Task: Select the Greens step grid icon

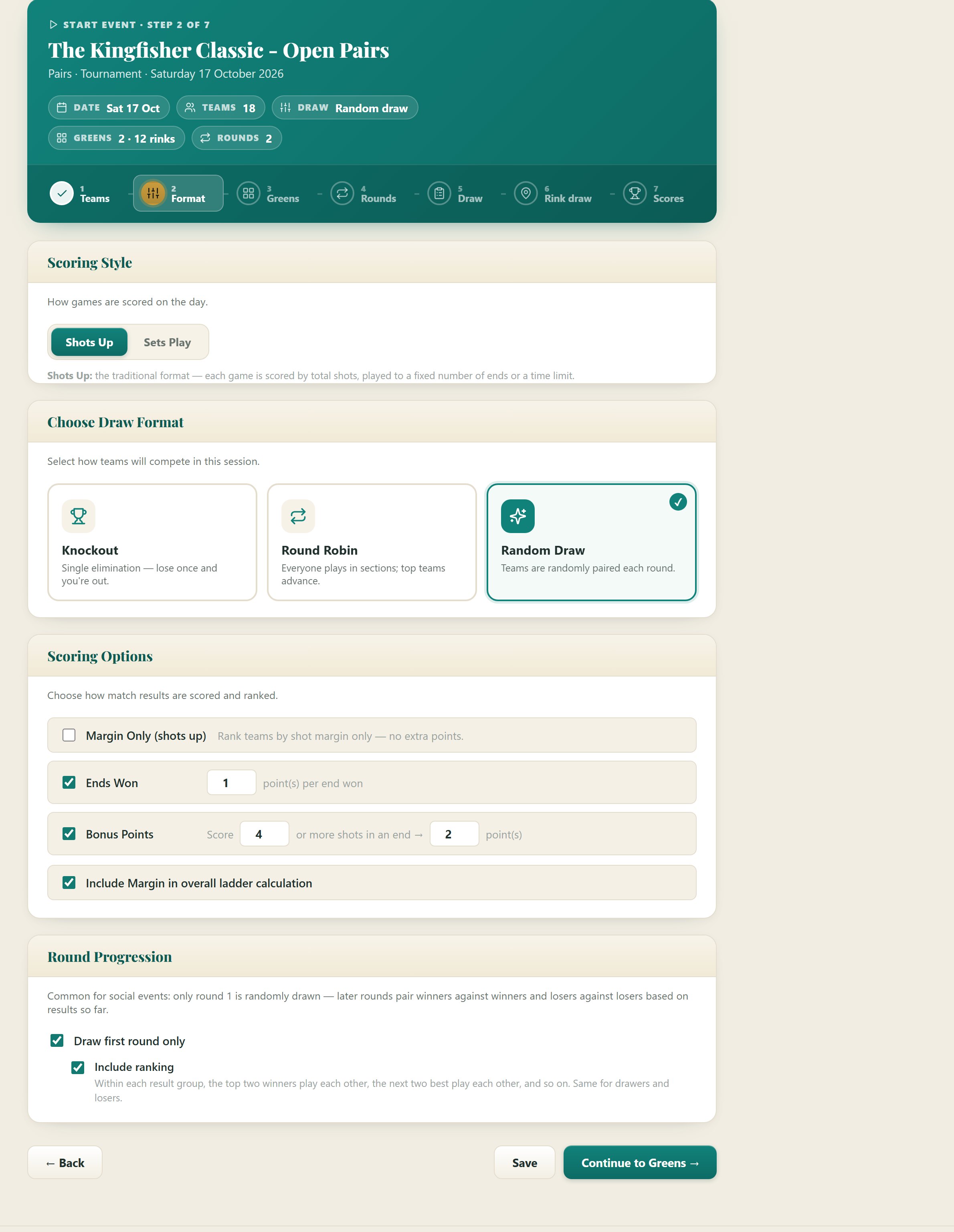Action: (248, 194)
